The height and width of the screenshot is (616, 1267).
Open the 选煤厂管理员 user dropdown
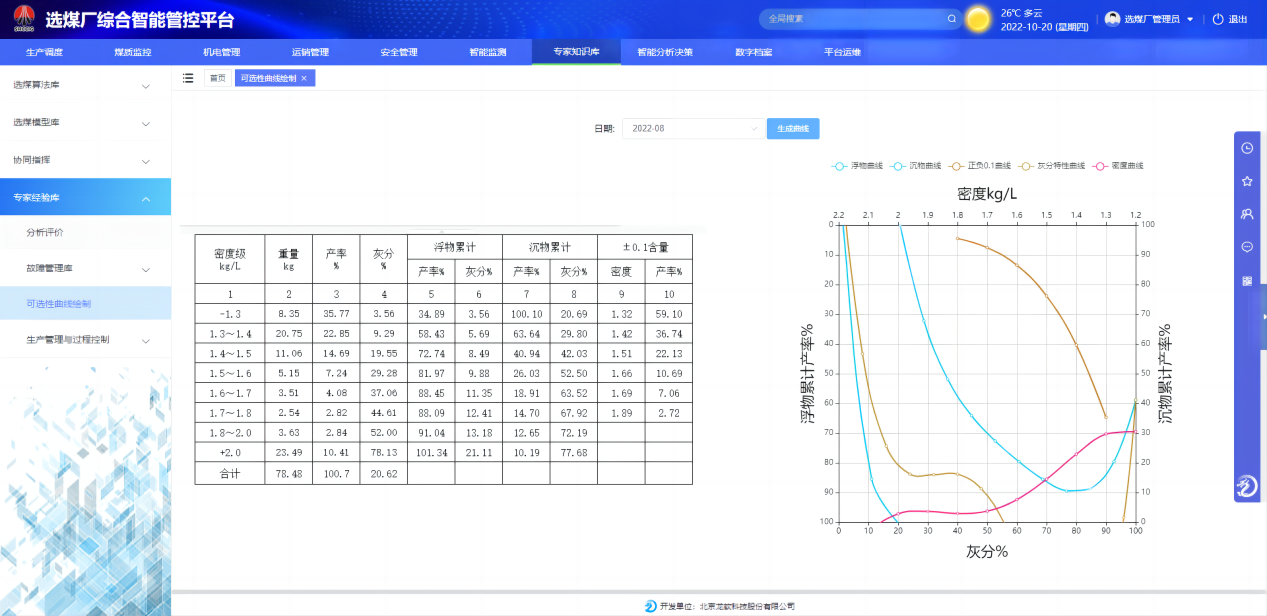[x=1150, y=19]
